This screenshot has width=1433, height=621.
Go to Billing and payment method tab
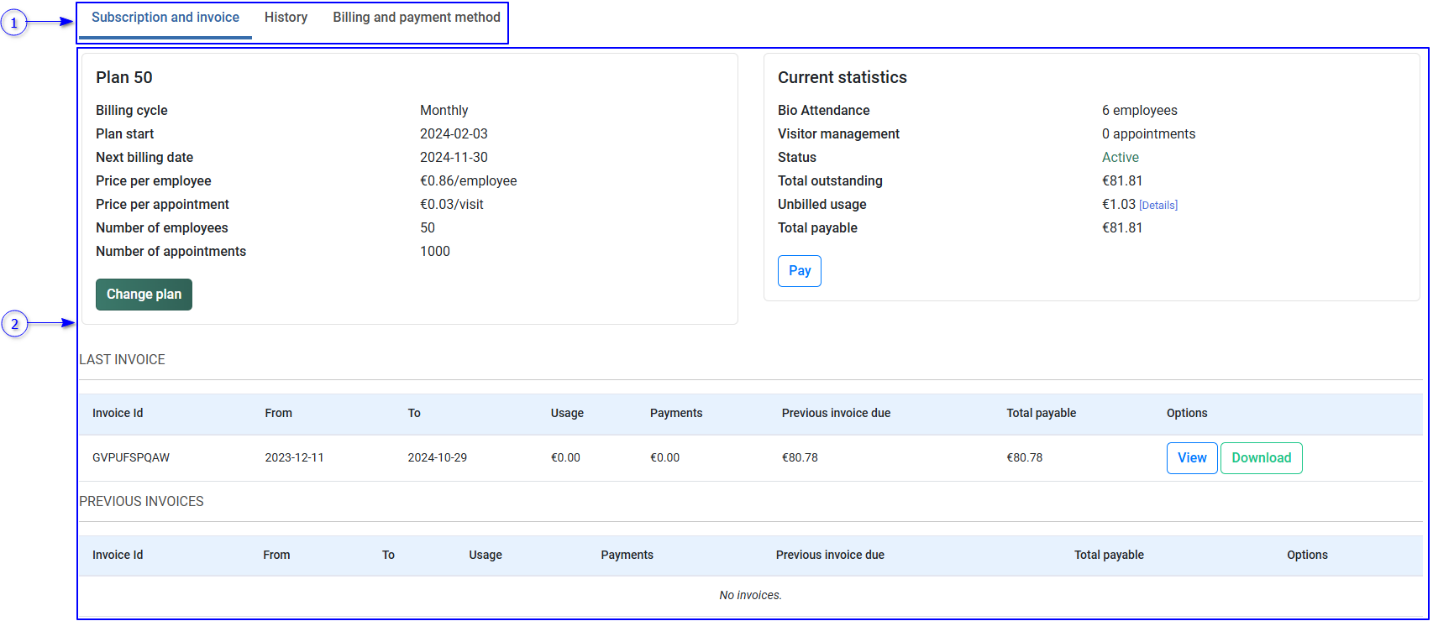[x=416, y=18]
